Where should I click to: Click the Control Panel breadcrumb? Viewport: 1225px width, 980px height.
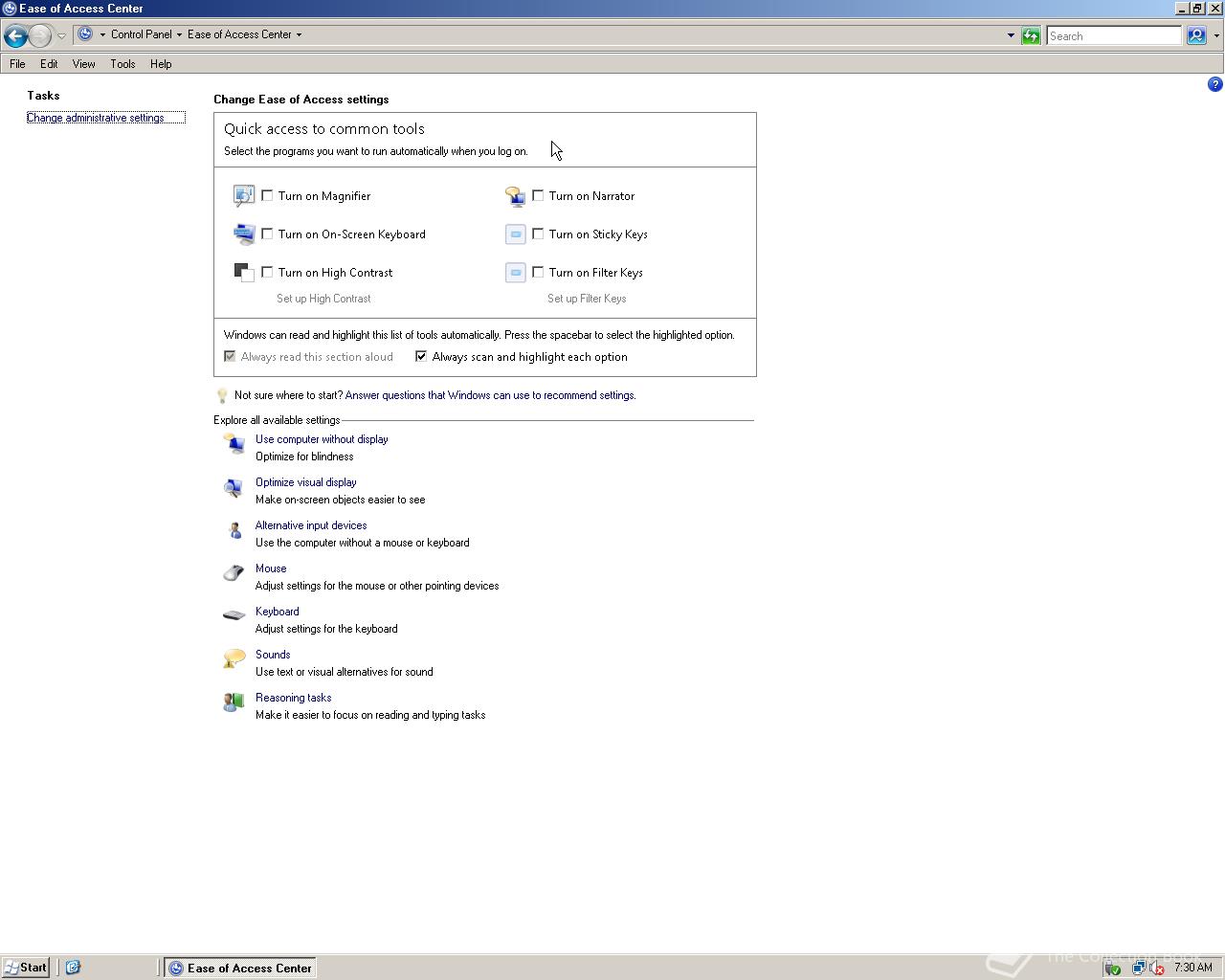(x=142, y=34)
